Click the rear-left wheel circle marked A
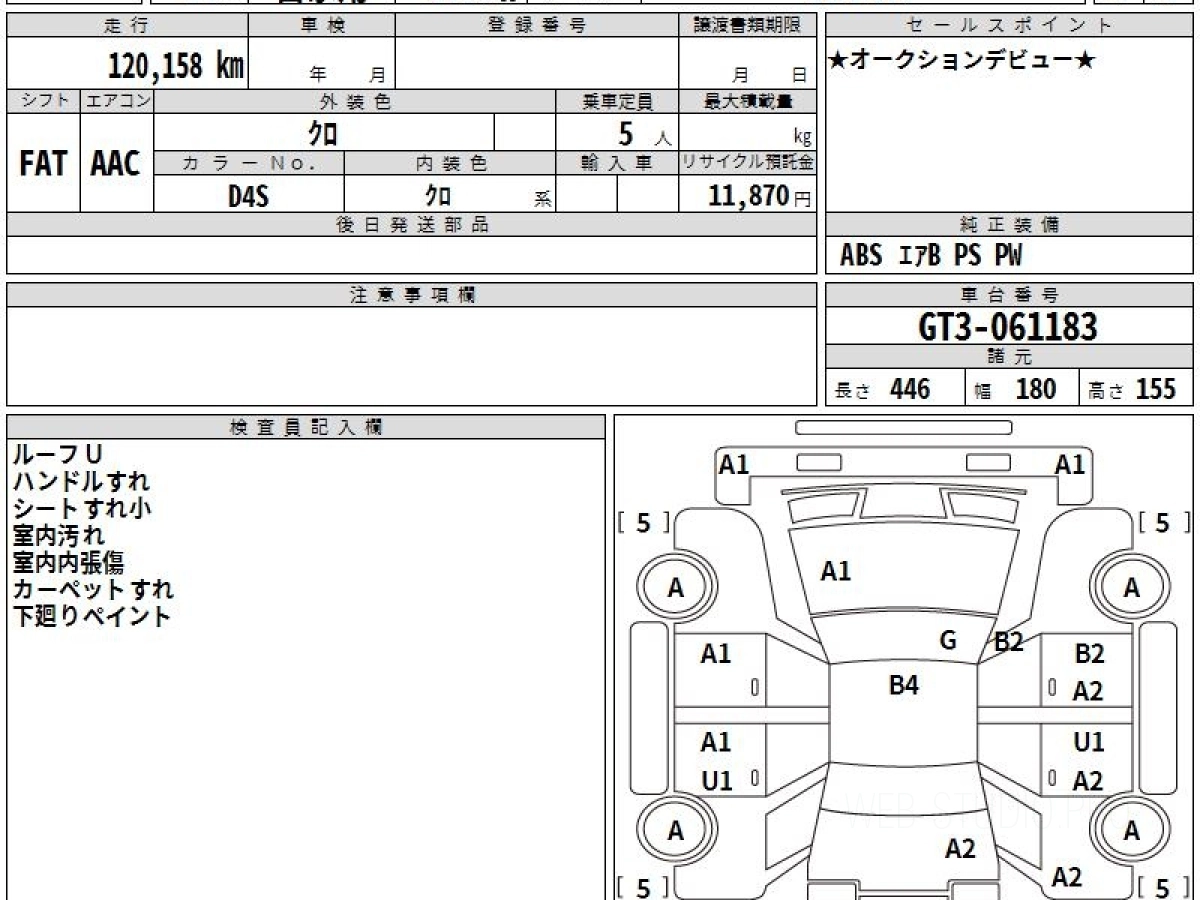The image size is (1200, 900). pos(675,830)
